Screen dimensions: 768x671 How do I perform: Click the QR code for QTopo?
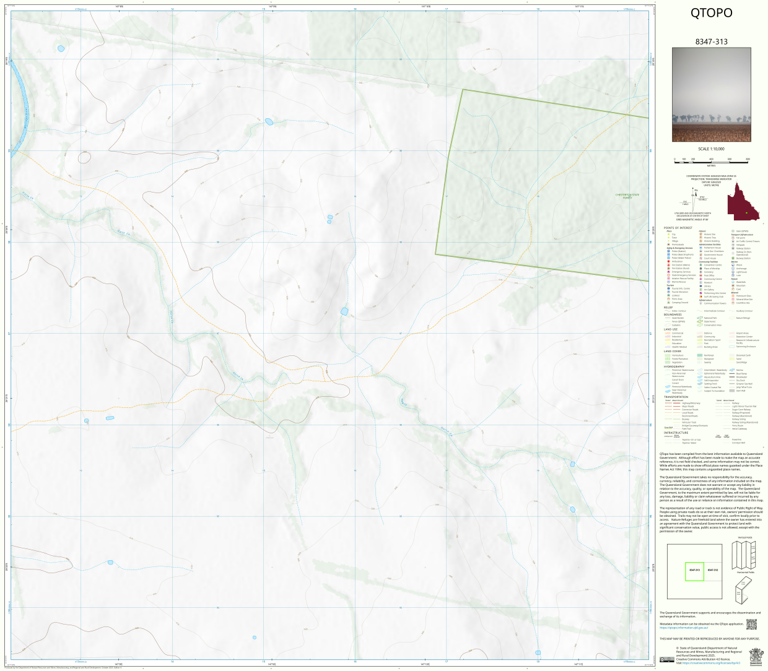pos(751,624)
